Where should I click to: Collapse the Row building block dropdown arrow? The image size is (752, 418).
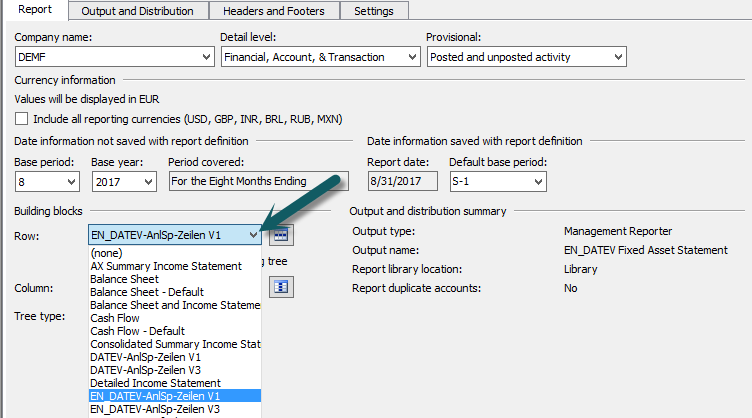(252, 235)
